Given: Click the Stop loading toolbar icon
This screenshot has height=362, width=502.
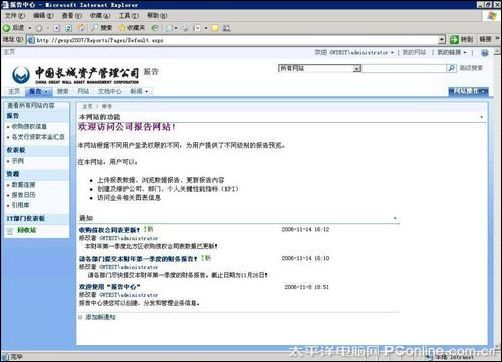Looking at the screenshot, I should click(x=56, y=28).
